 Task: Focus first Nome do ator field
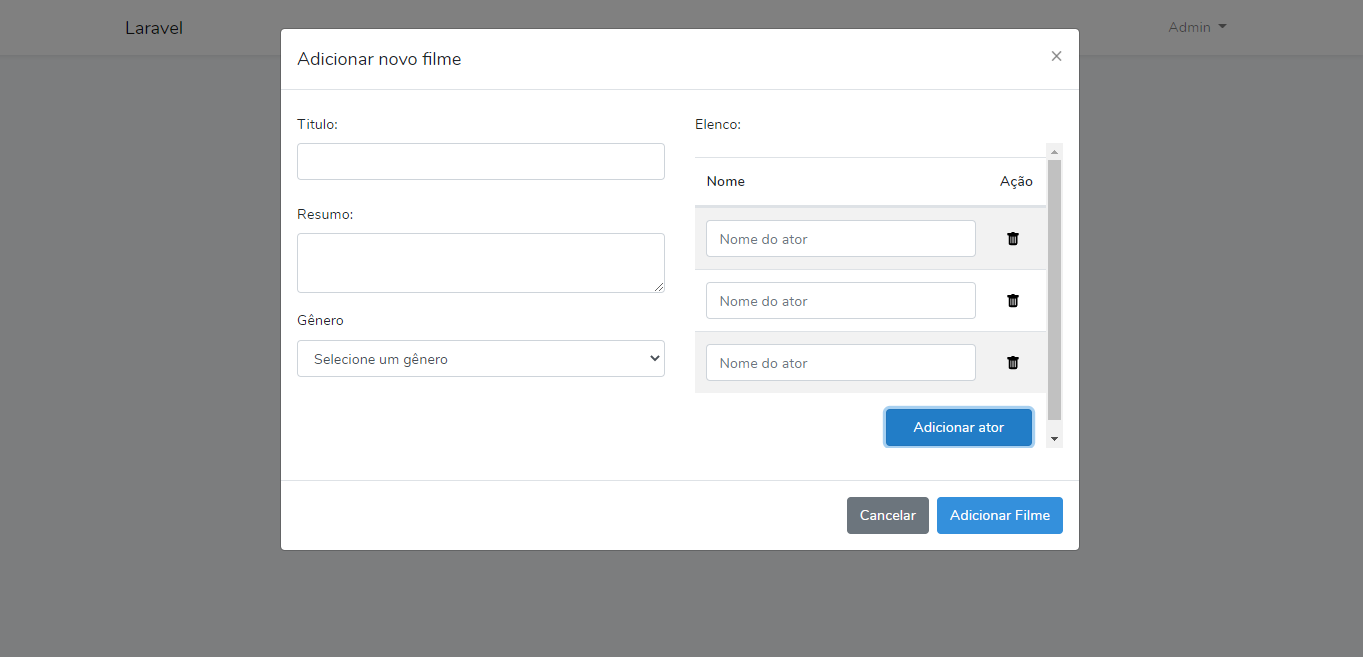point(841,238)
